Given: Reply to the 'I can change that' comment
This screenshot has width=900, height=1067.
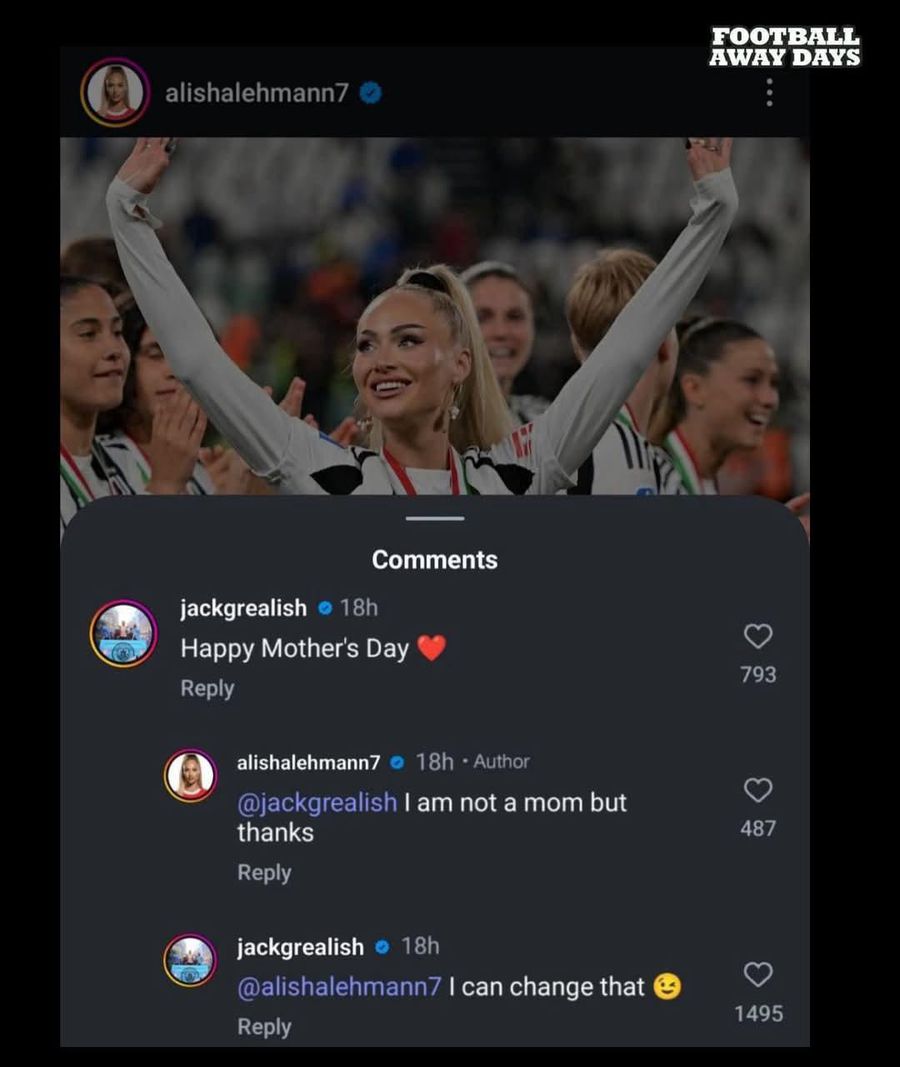Looking at the screenshot, I should point(264,1027).
